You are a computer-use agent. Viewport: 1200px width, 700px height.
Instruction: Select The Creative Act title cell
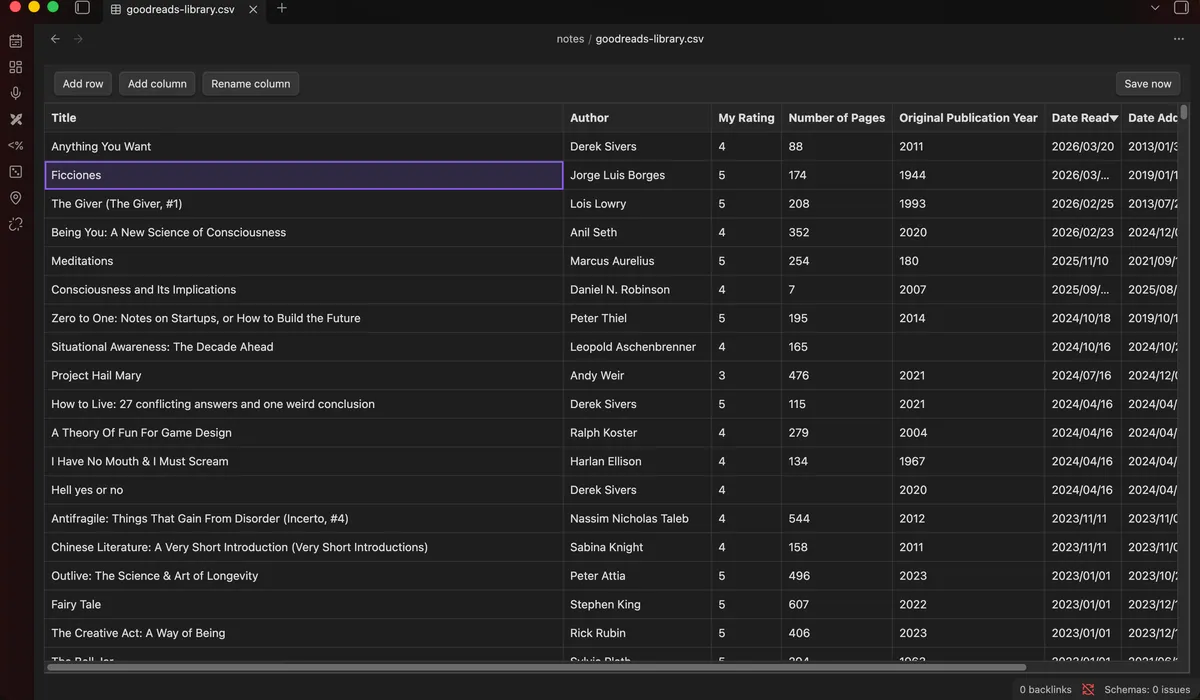pos(304,633)
